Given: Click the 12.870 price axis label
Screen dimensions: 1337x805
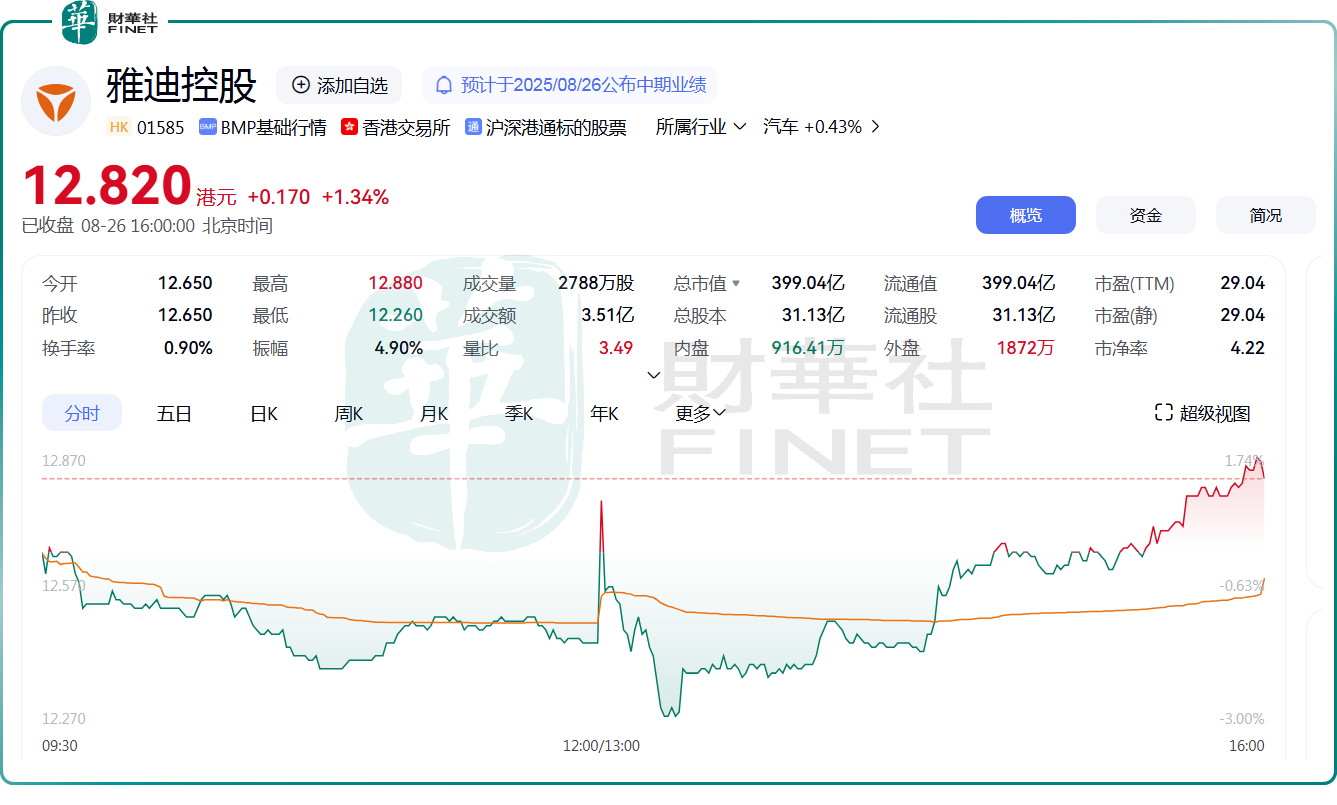Looking at the screenshot, I should coord(64,461).
